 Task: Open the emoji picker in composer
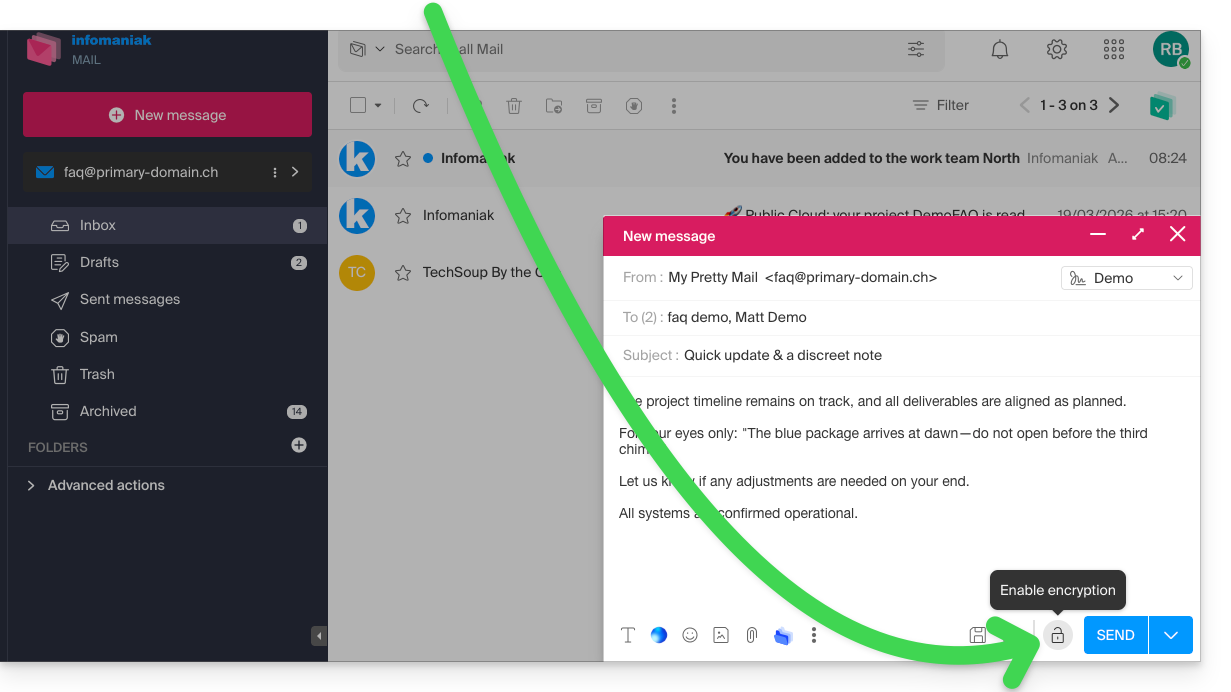[690, 635]
